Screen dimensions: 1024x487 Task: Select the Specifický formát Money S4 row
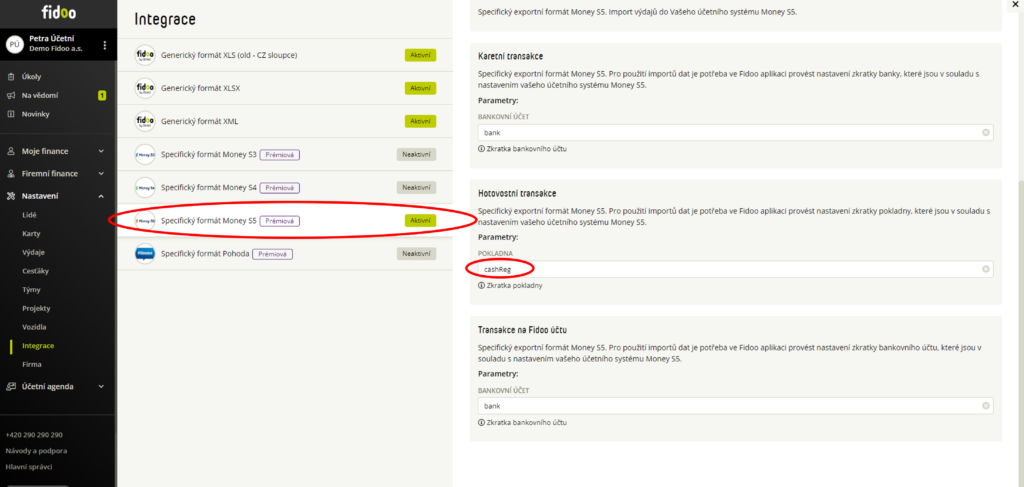pyautogui.click(x=285, y=187)
